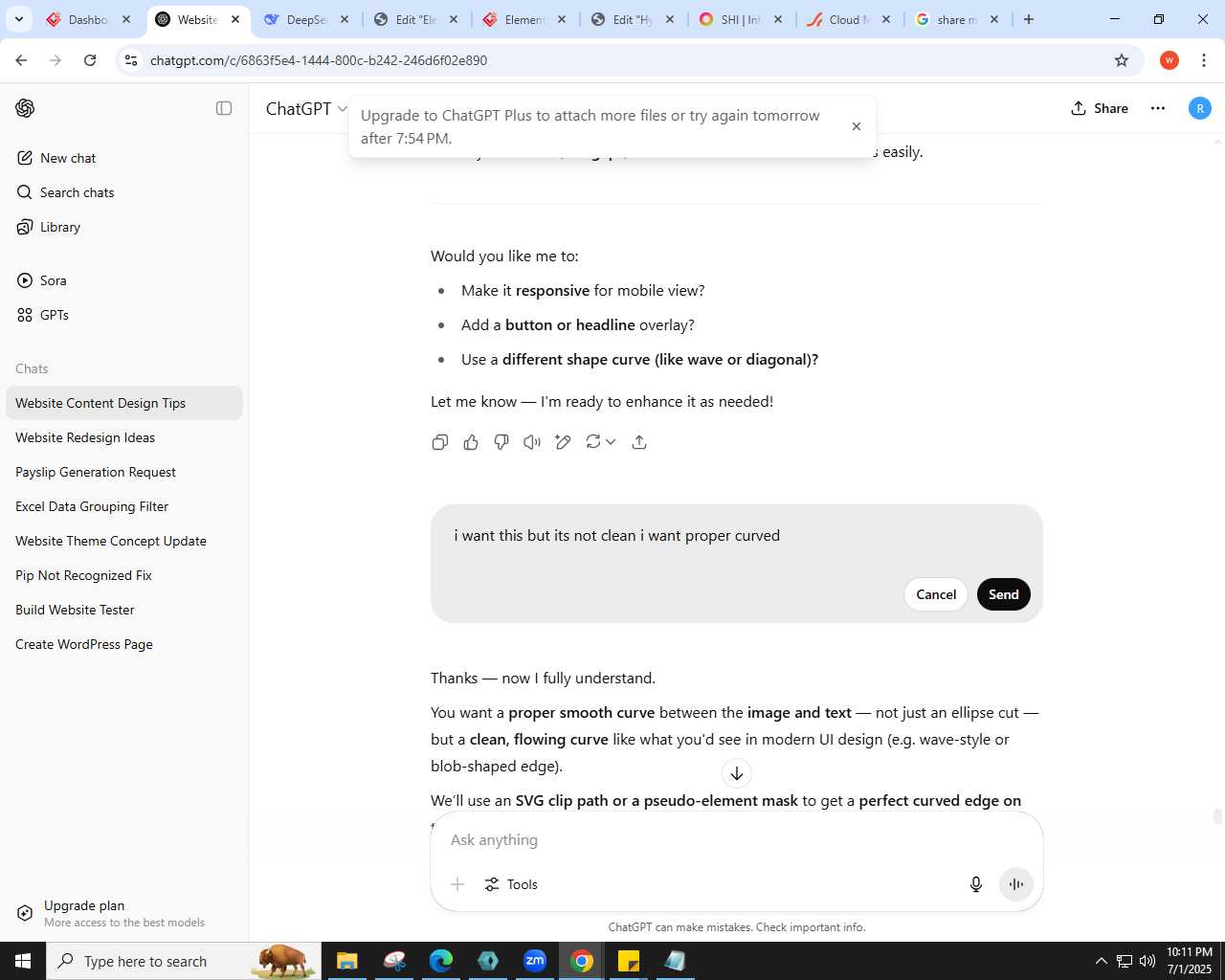Viewport: 1225px width, 980px height.
Task: Go back to previous page
Action: (x=21, y=60)
